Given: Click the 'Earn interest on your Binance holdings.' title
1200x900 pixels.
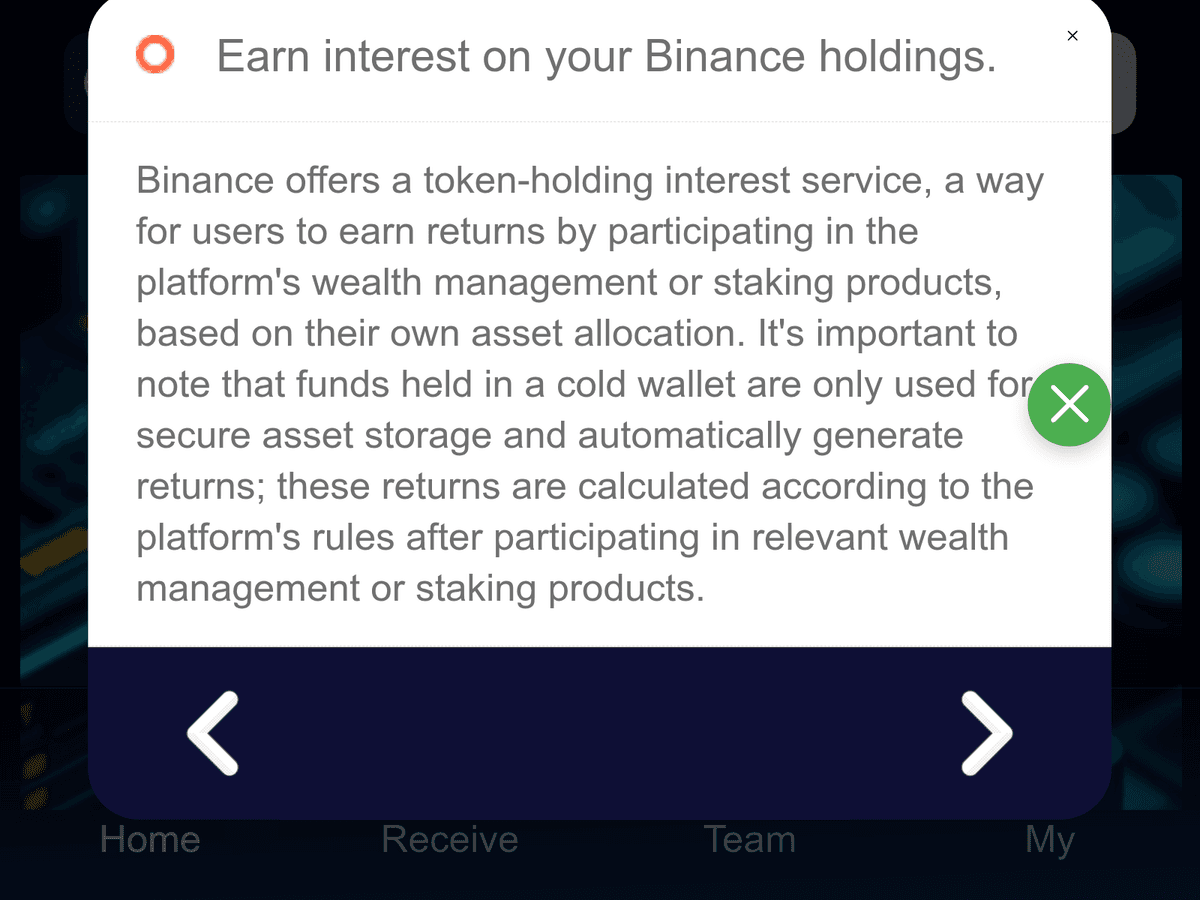Looking at the screenshot, I should [x=607, y=57].
